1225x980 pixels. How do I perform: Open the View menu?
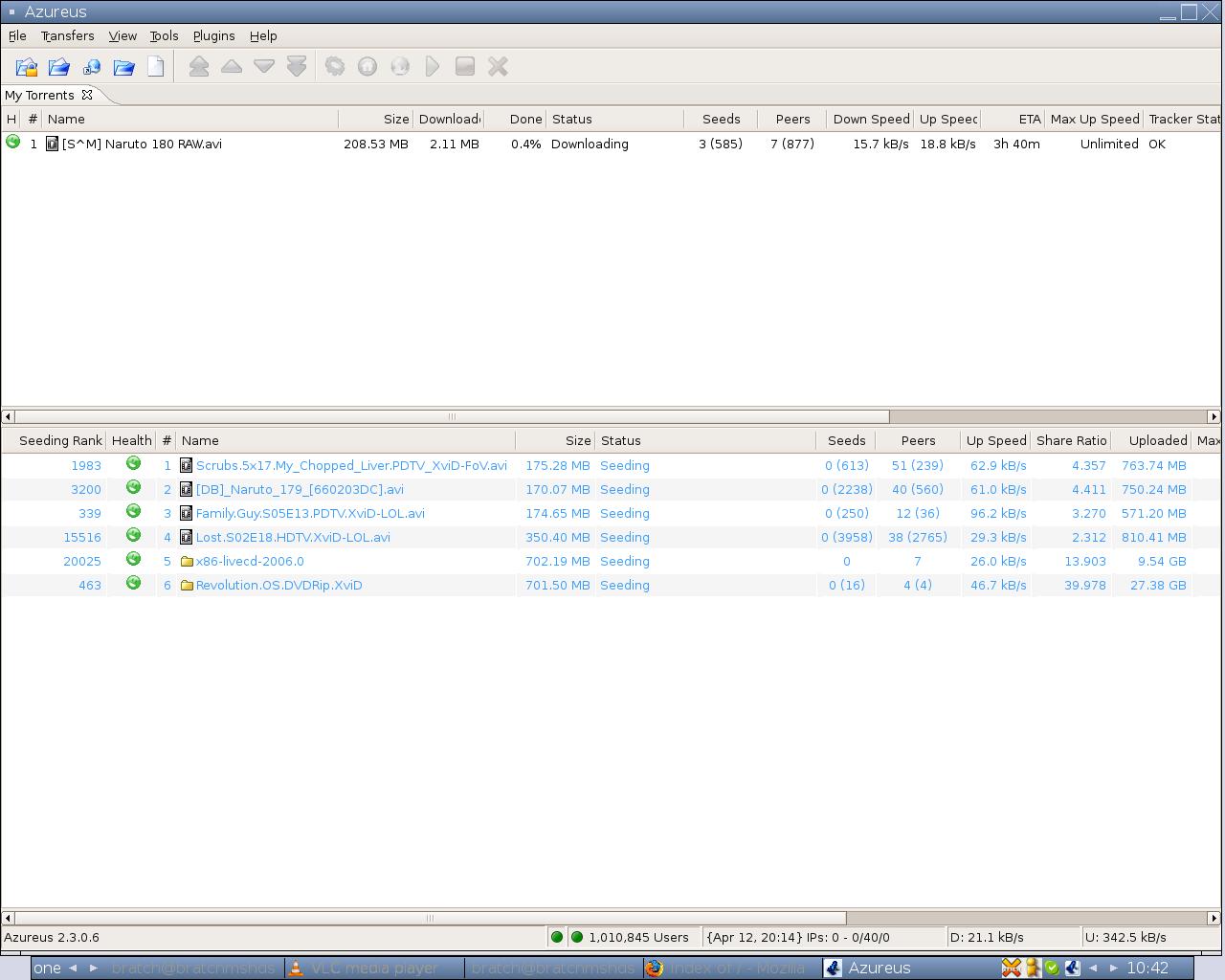point(122,35)
